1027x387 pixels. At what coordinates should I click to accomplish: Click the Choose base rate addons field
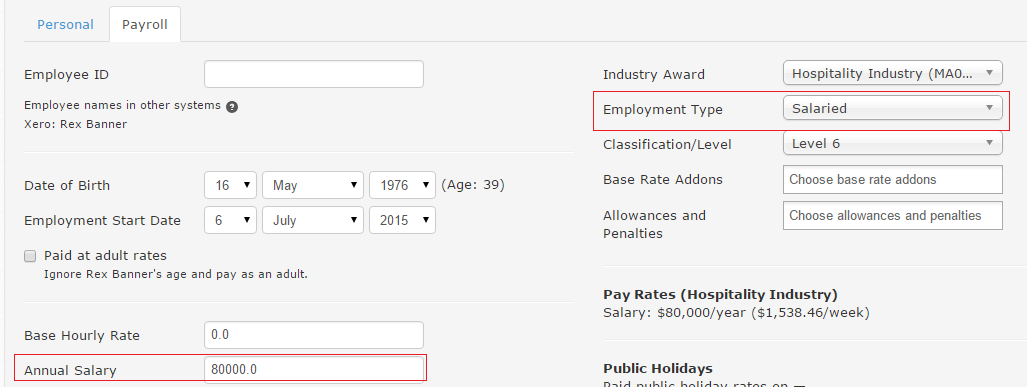pyautogui.click(x=893, y=179)
